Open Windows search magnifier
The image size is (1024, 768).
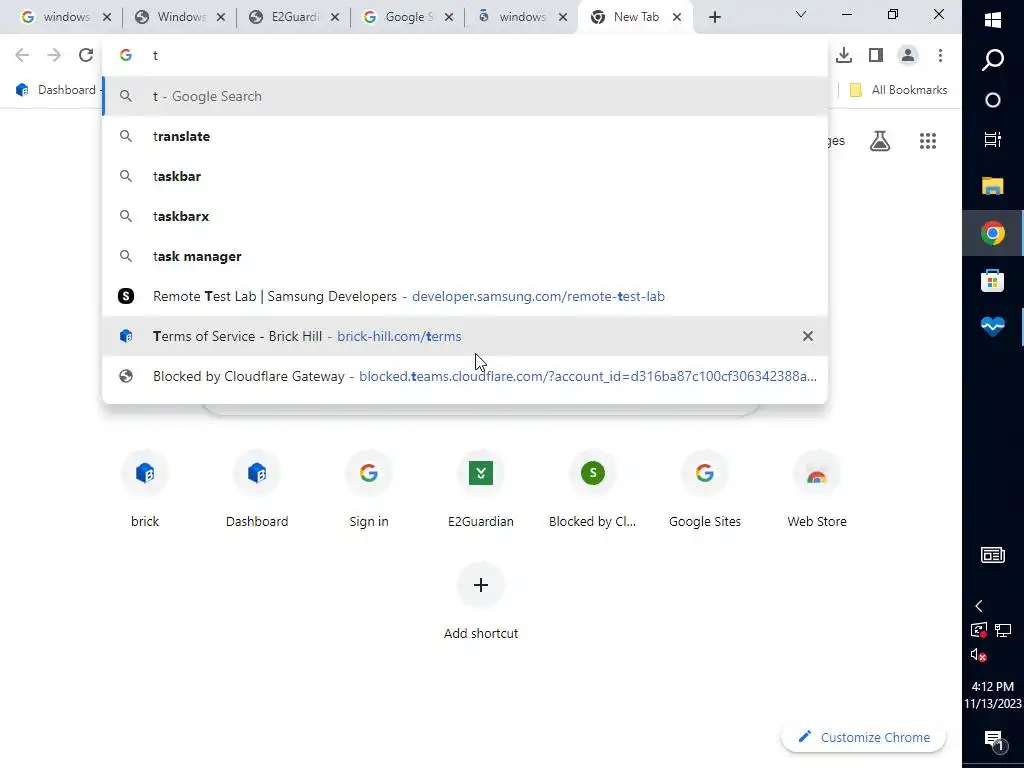993,60
